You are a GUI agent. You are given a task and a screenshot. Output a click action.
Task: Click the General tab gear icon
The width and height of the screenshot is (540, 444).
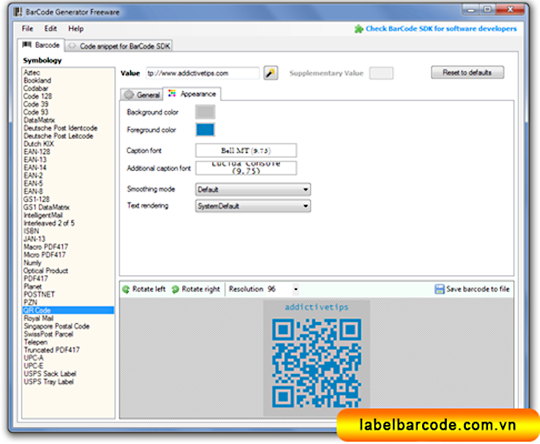click(129, 94)
